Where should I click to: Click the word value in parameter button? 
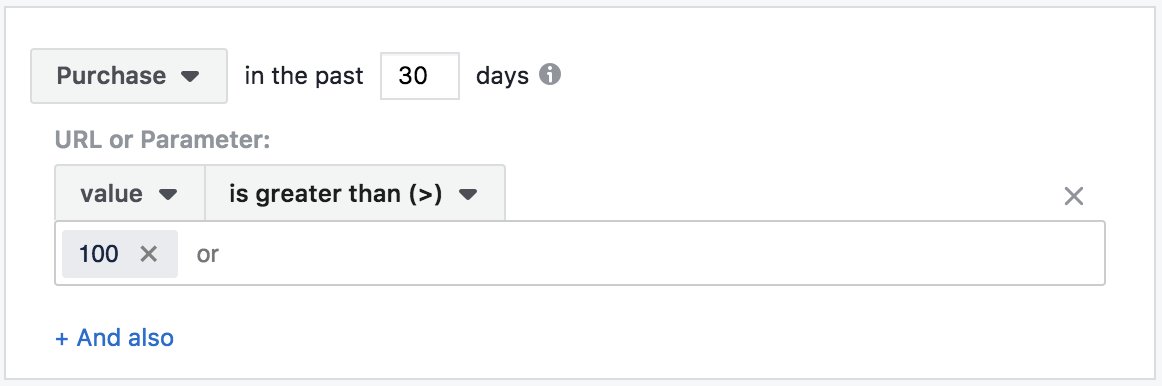[x=111, y=194]
